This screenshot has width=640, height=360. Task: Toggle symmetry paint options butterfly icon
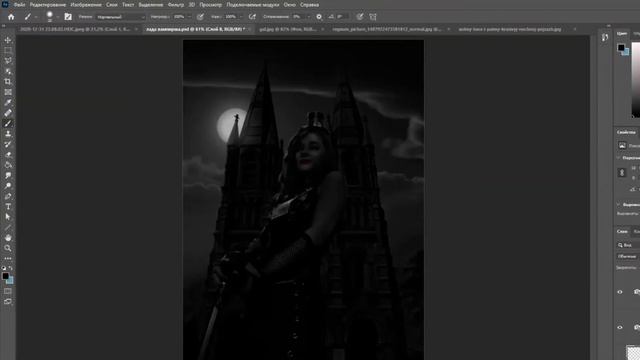point(373,17)
